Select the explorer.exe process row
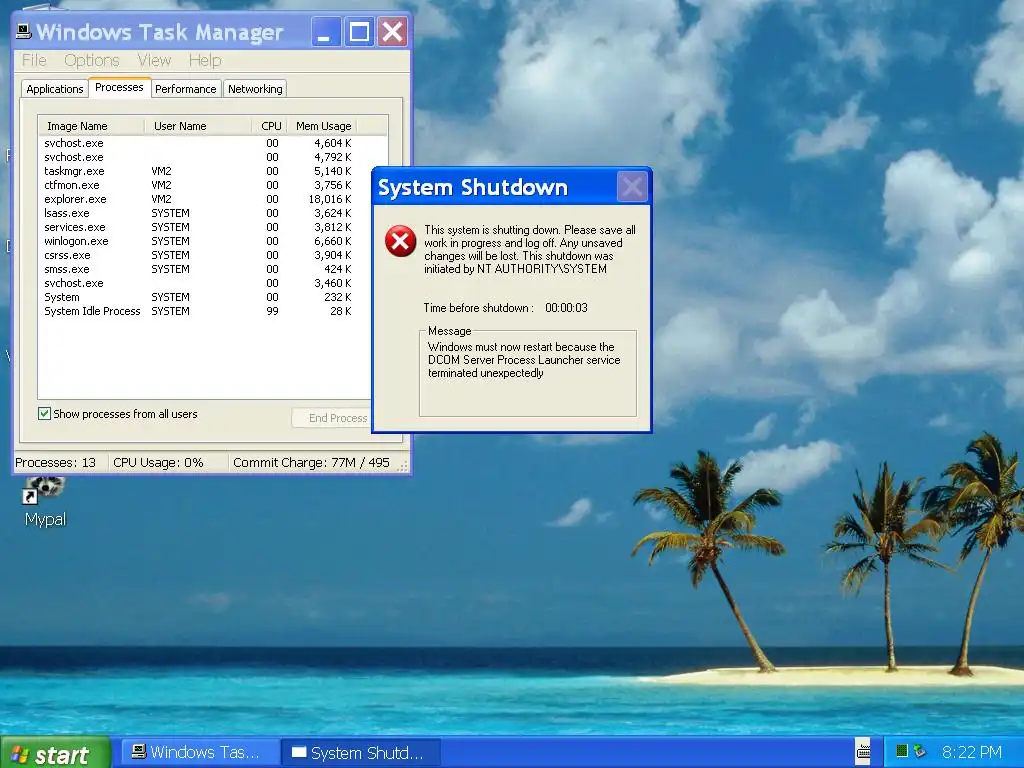This screenshot has height=768, width=1024. tap(198, 199)
